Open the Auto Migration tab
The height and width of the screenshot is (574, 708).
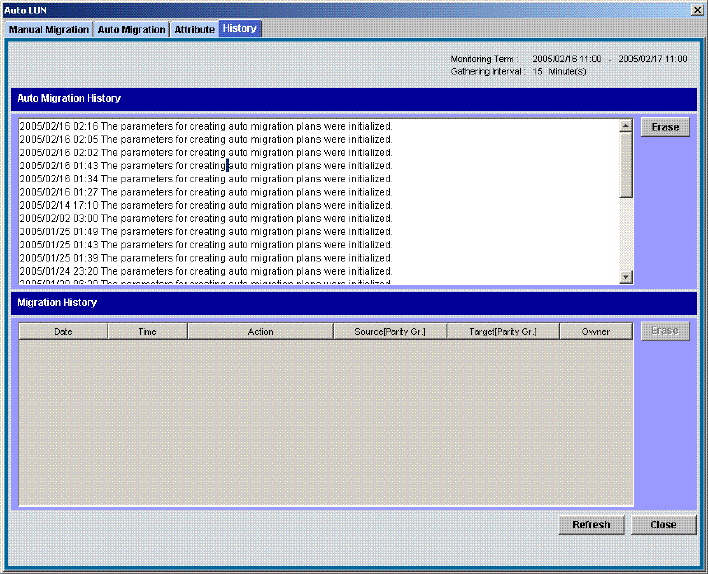[131, 30]
